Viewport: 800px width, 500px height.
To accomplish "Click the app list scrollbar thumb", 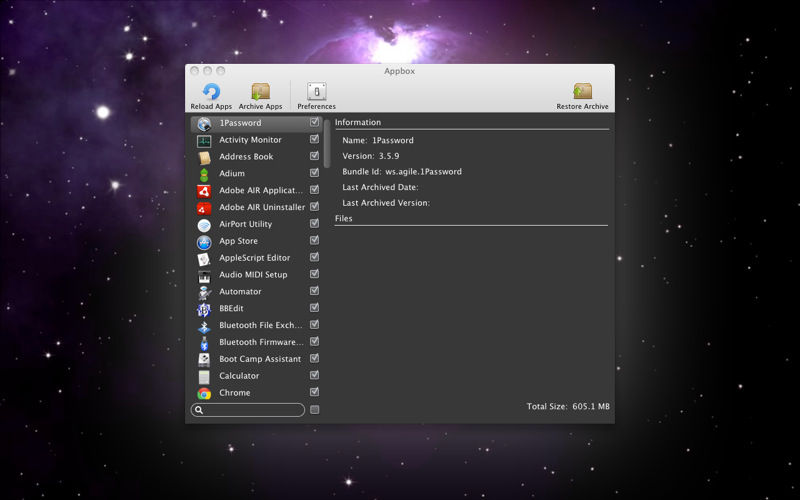I will 327,143.
